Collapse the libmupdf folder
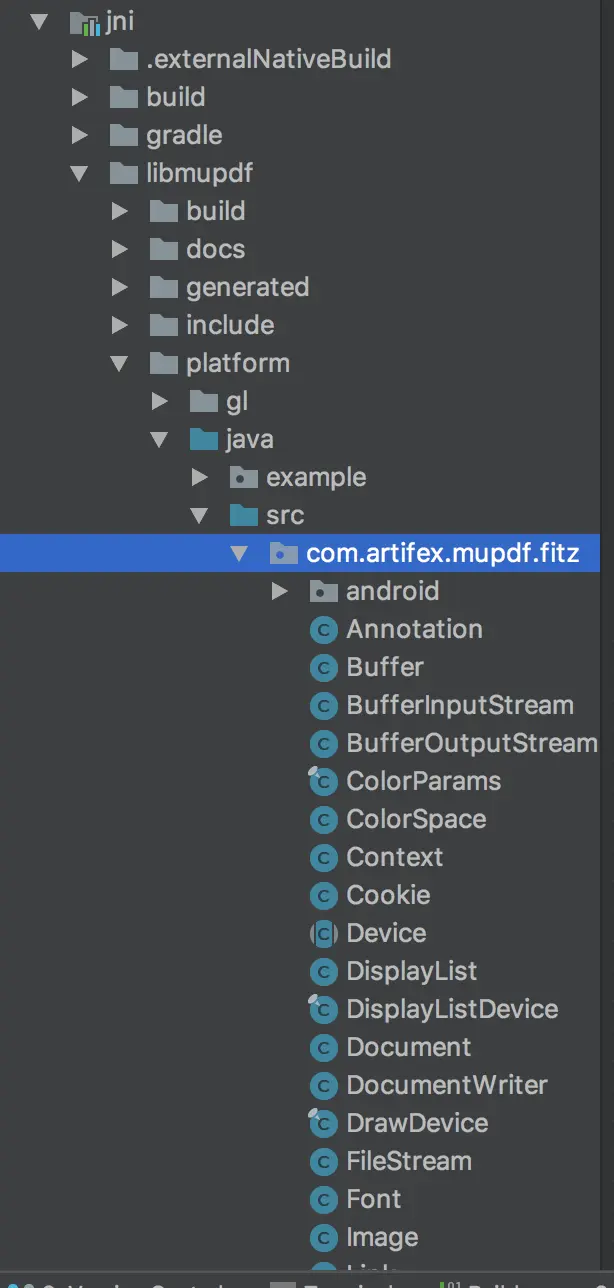 [x=80, y=173]
